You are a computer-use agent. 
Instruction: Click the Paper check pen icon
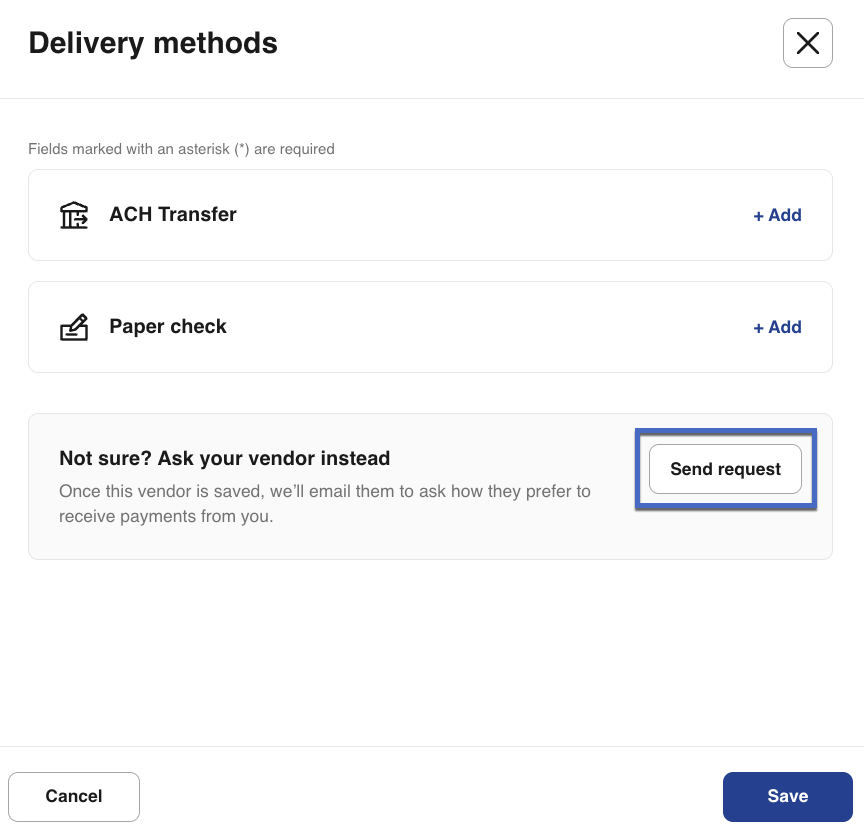[74, 327]
